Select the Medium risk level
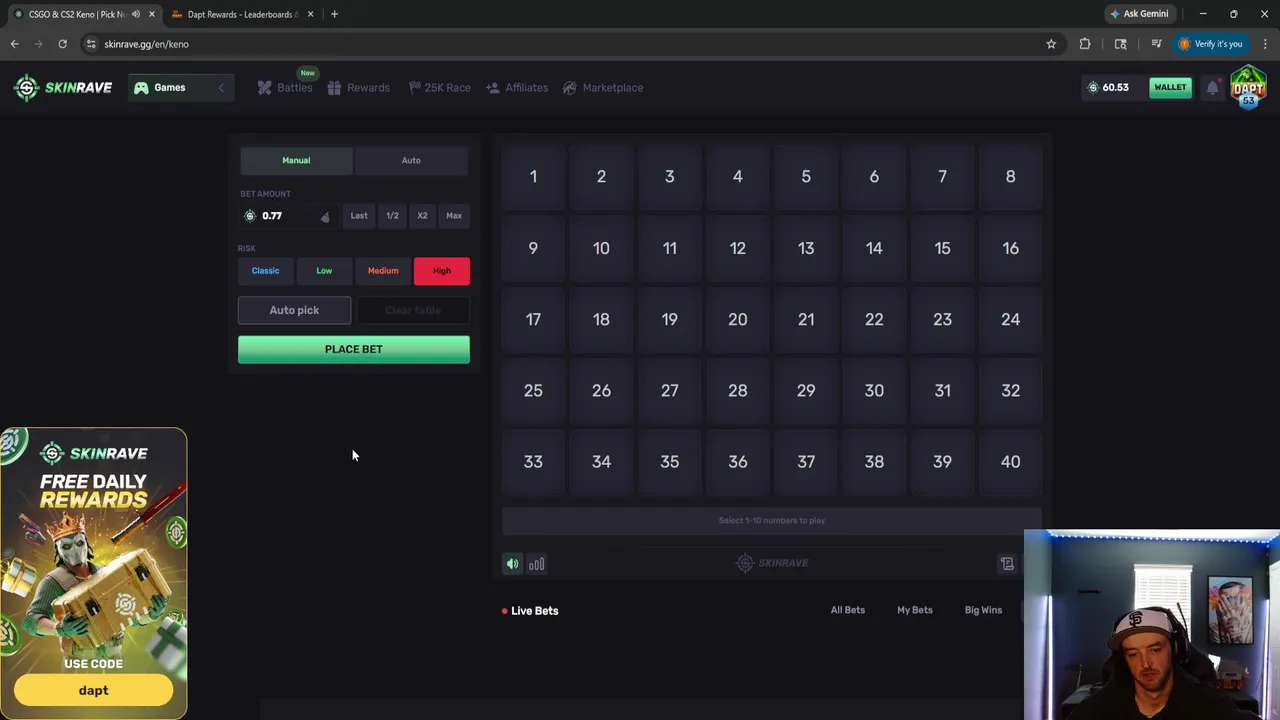1280x720 pixels. [x=383, y=271]
